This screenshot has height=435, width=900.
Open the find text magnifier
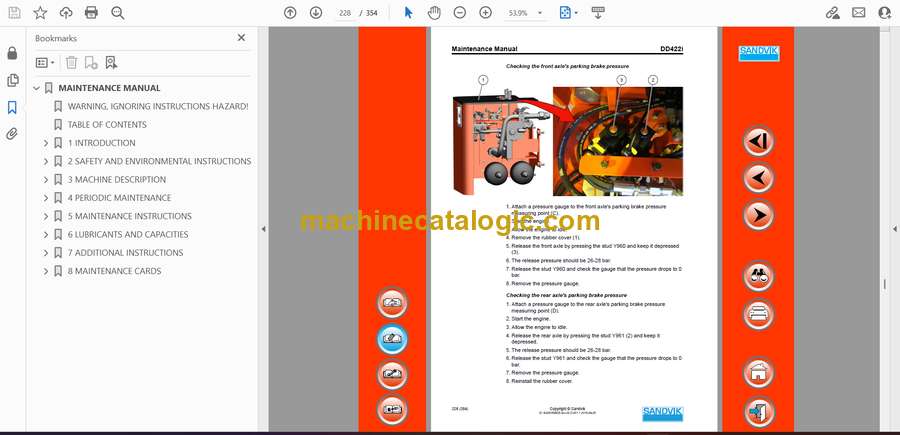(x=118, y=13)
